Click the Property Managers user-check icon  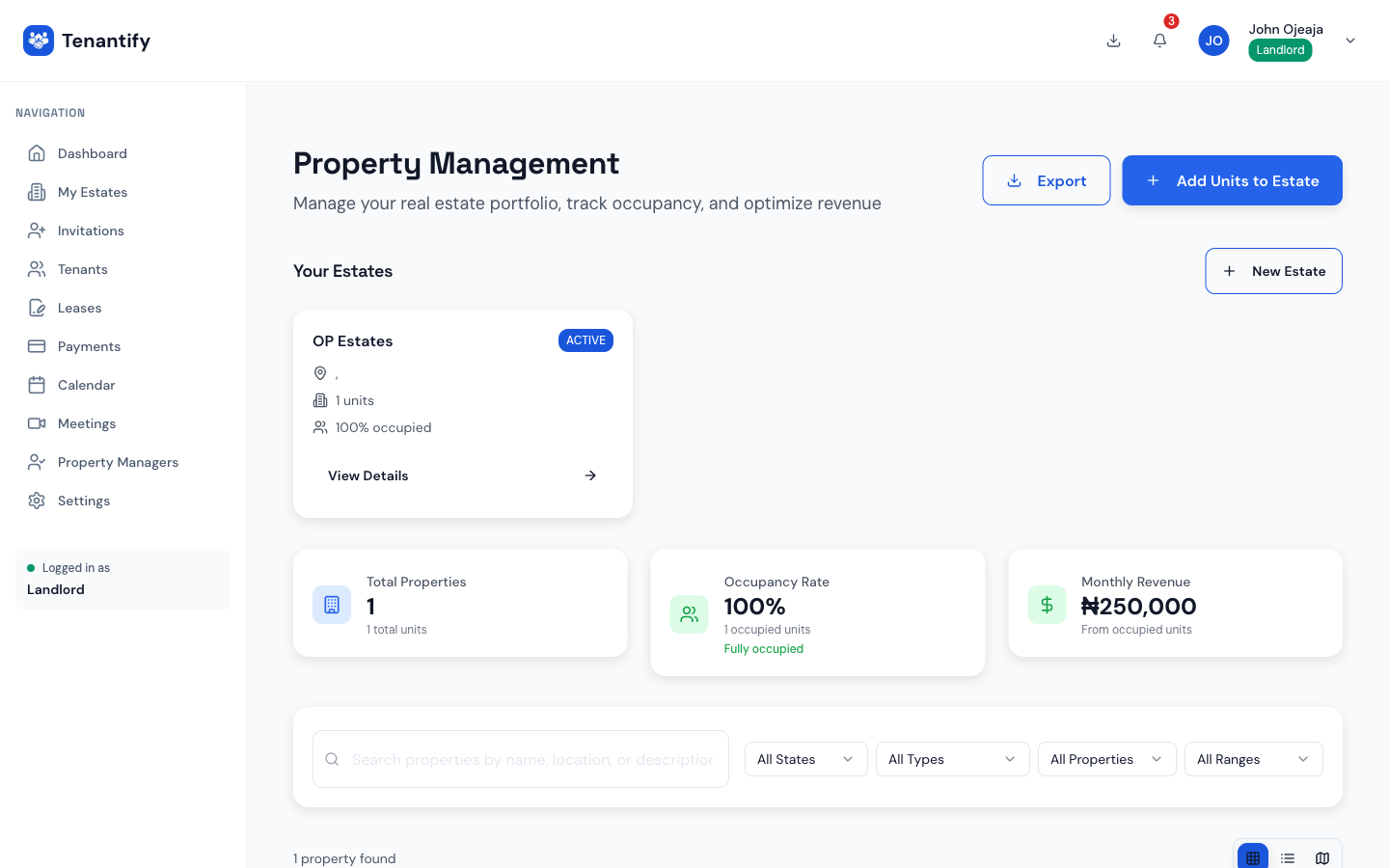click(x=37, y=462)
